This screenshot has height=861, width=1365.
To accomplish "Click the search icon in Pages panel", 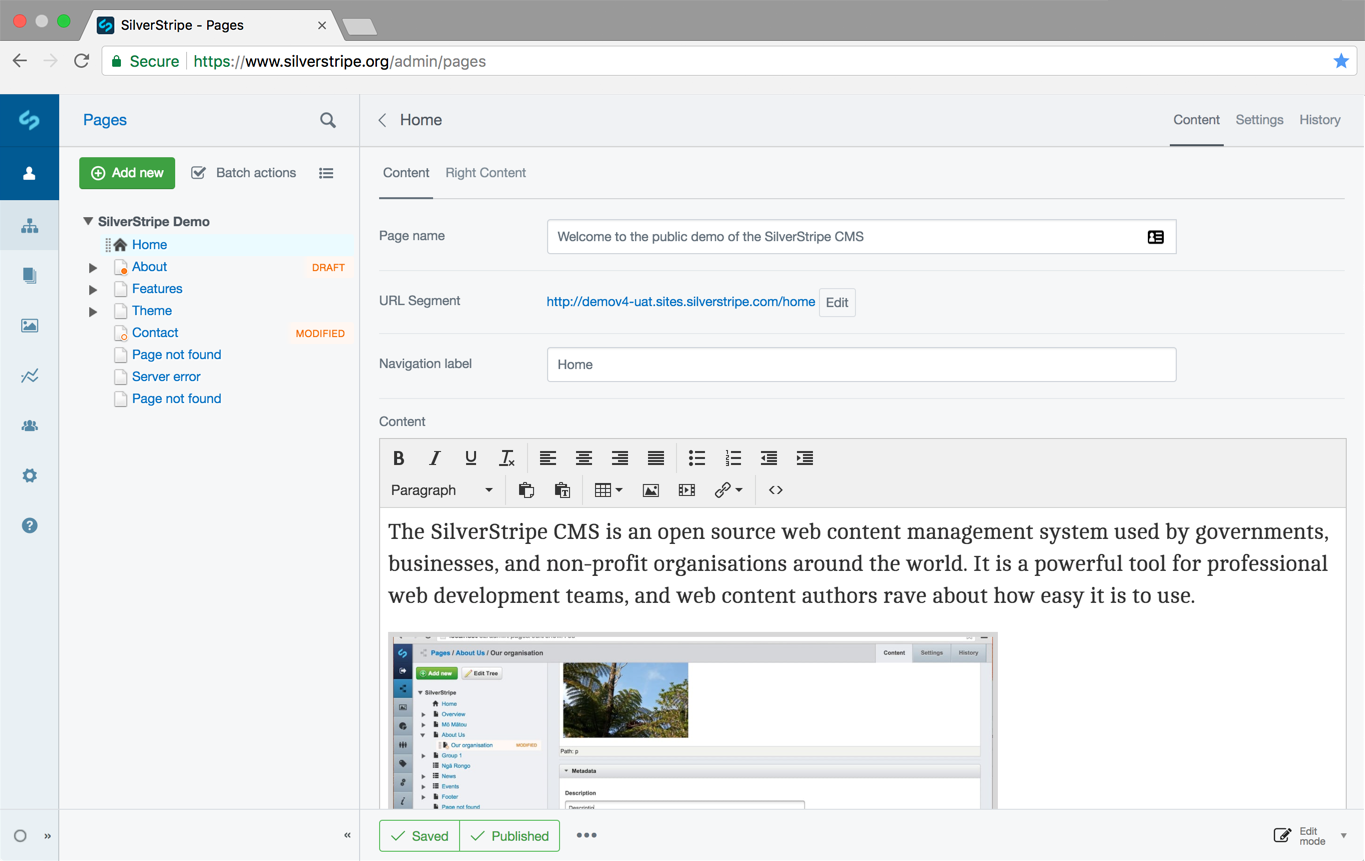I will pyautogui.click(x=328, y=120).
